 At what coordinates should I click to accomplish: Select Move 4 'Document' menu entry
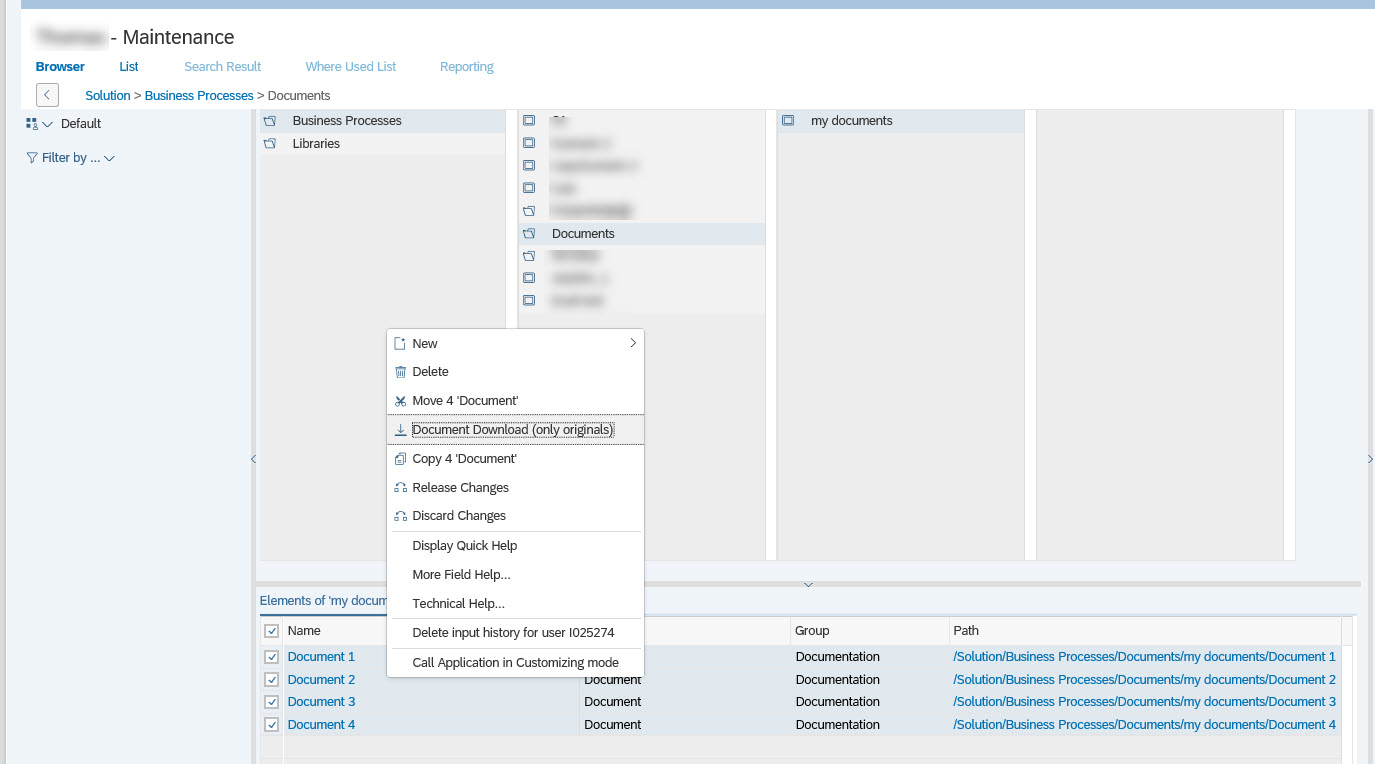(x=515, y=401)
